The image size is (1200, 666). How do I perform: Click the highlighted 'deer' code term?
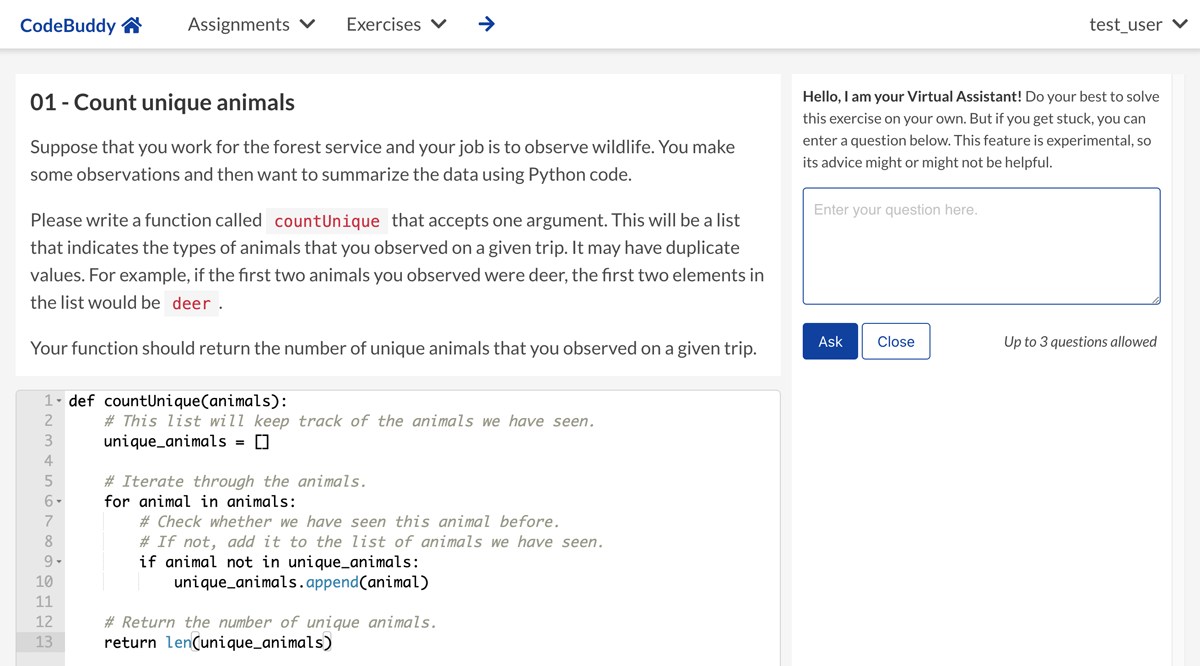tap(191, 303)
